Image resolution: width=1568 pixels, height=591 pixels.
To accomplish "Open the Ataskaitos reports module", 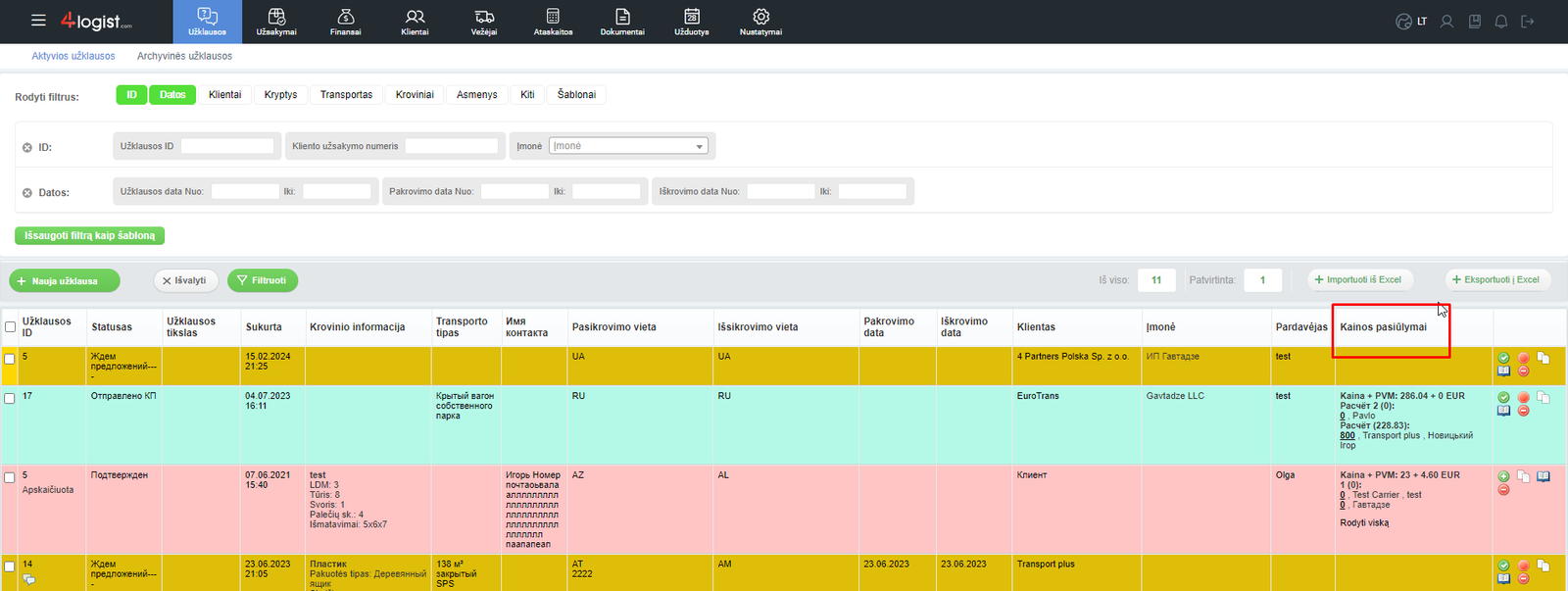I will [x=553, y=22].
